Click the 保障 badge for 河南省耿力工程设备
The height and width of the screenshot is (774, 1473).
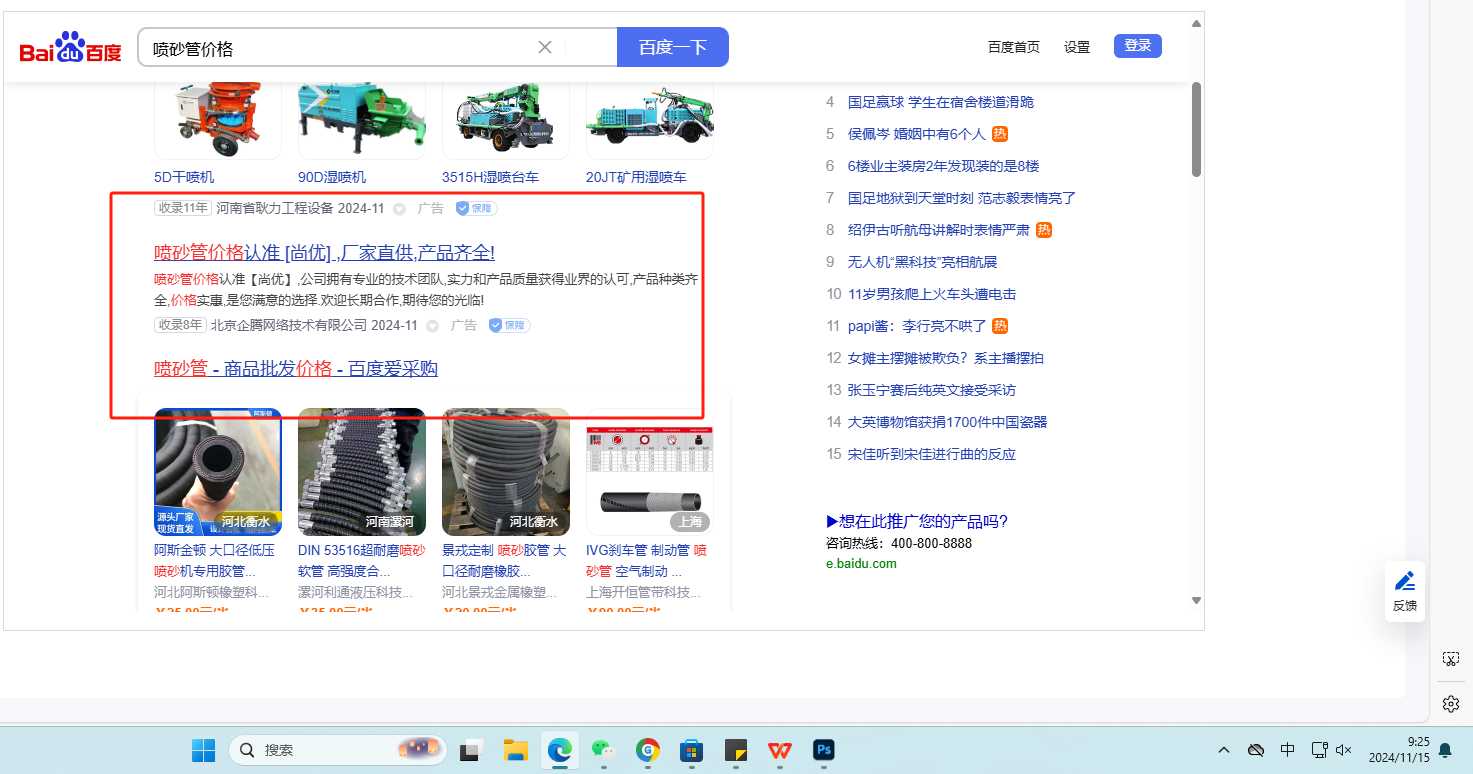pyautogui.click(x=476, y=208)
